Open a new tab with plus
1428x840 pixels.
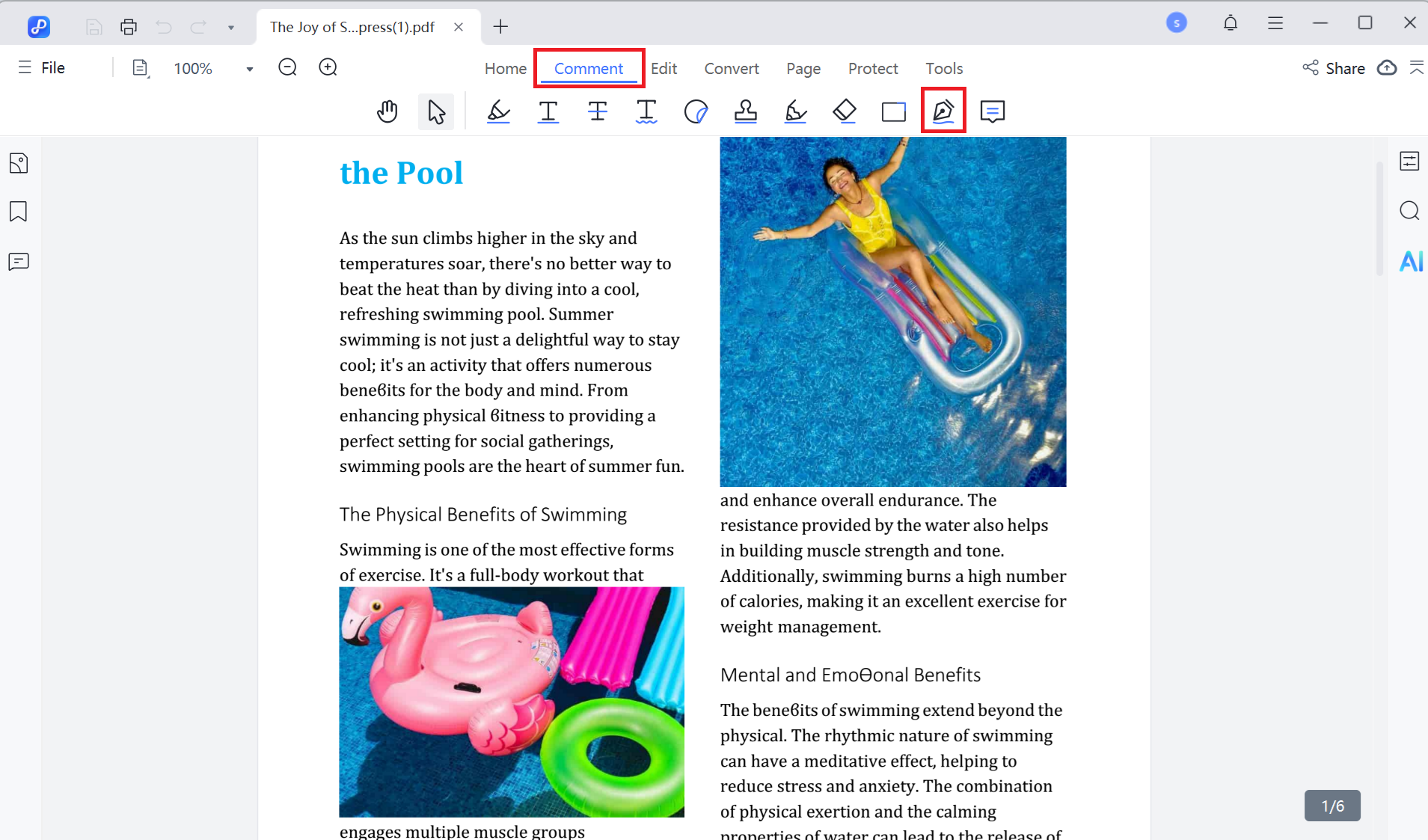(x=500, y=27)
